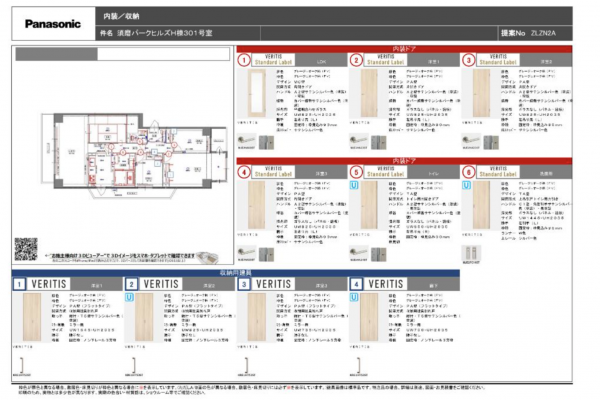Viewport: 600px width, 400px height.
Task: Select the blue square number 1 storage badge
Action: pos(19,284)
